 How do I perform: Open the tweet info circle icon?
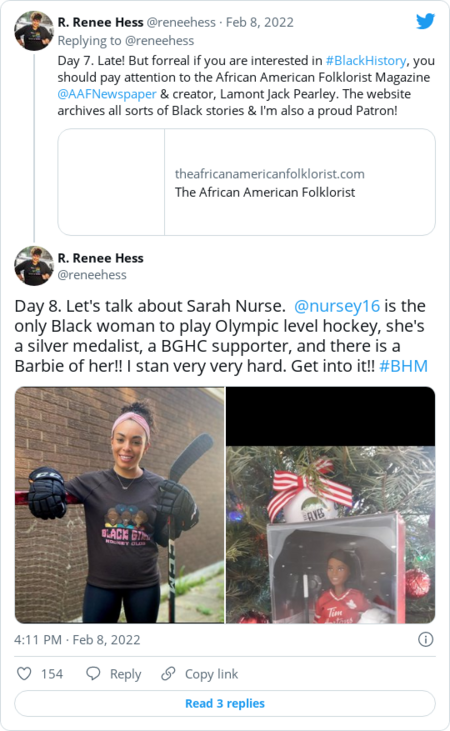[425, 639]
